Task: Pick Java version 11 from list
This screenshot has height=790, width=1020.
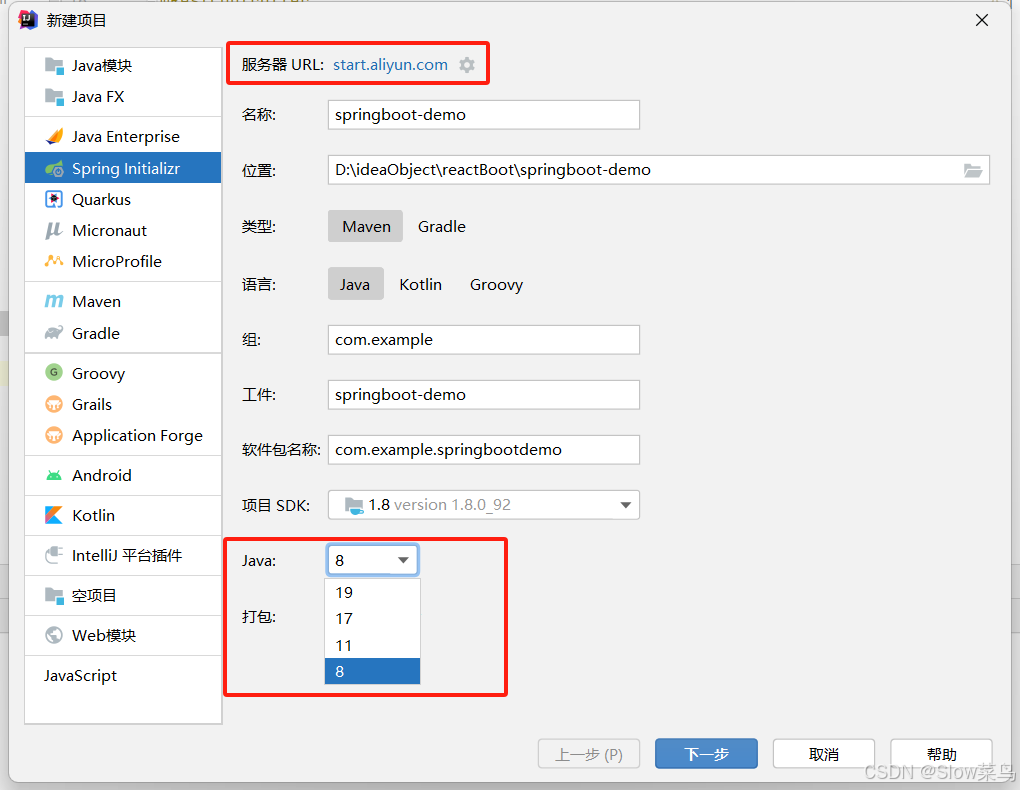Action: coord(372,646)
